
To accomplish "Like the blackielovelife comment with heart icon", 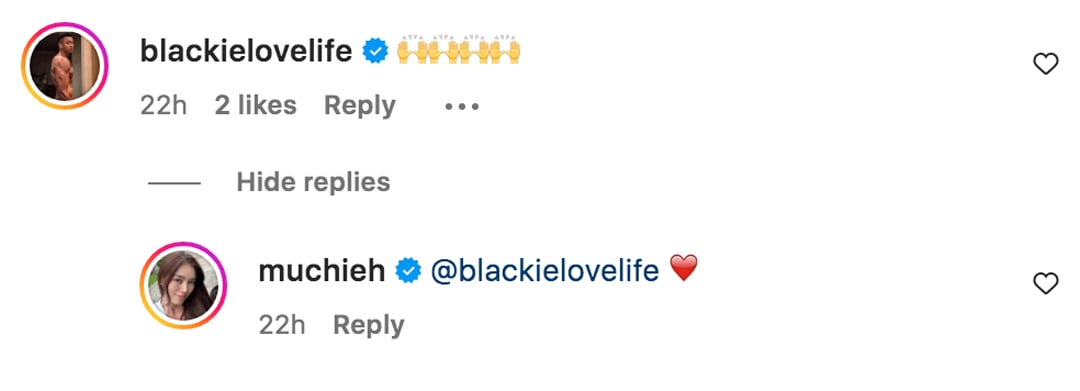I will [1046, 65].
